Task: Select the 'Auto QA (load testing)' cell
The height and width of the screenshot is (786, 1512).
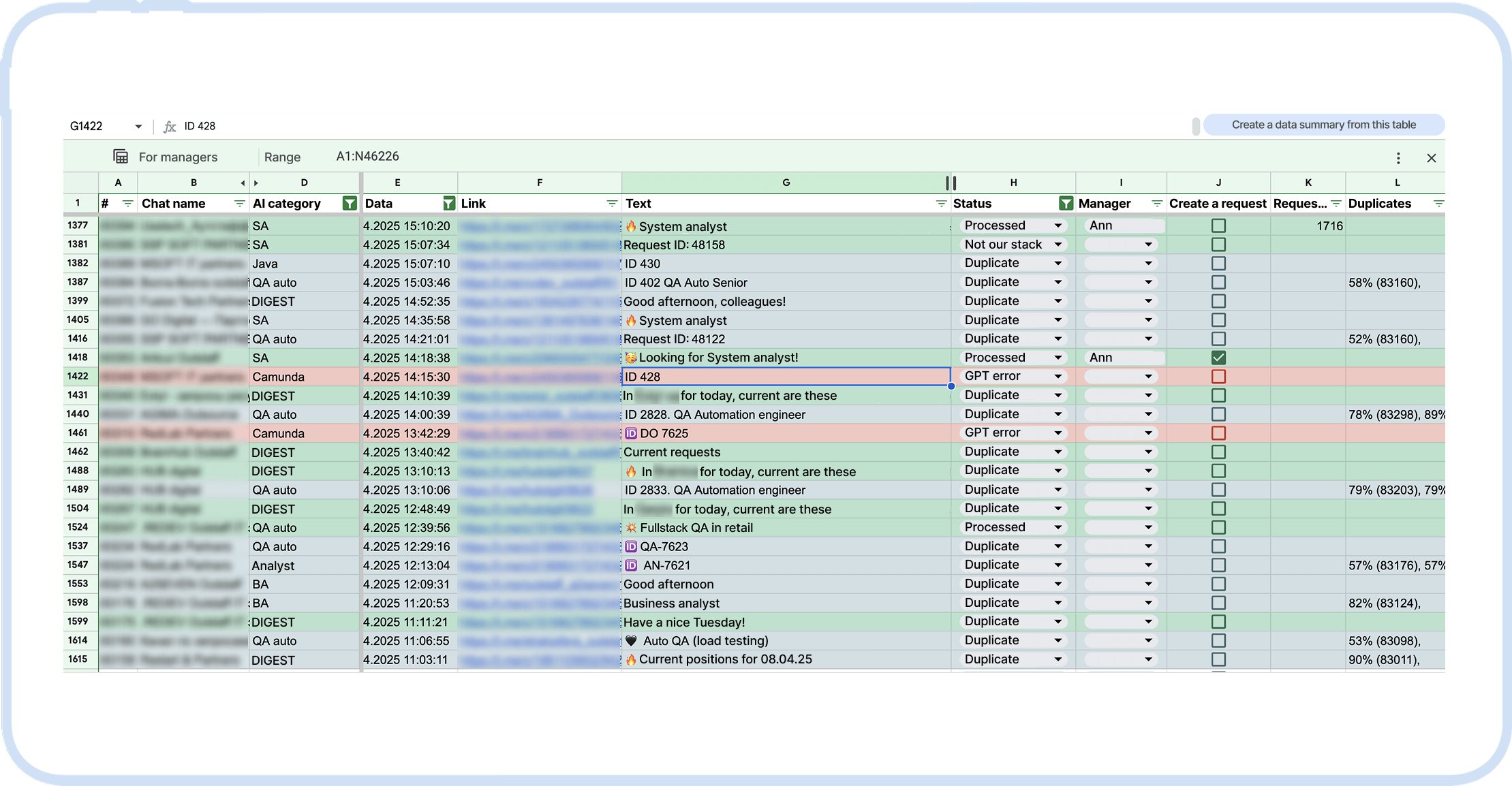Action: (786, 640)
